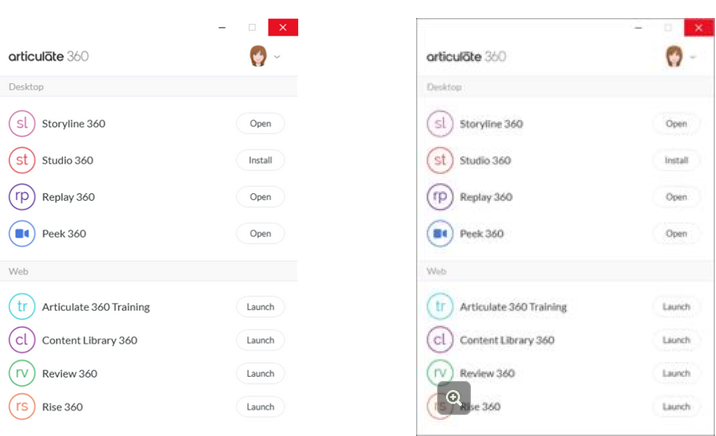716x436 pixels.
Task: Select Rise 360 text in right window
Action: click(x=480, y=407)
